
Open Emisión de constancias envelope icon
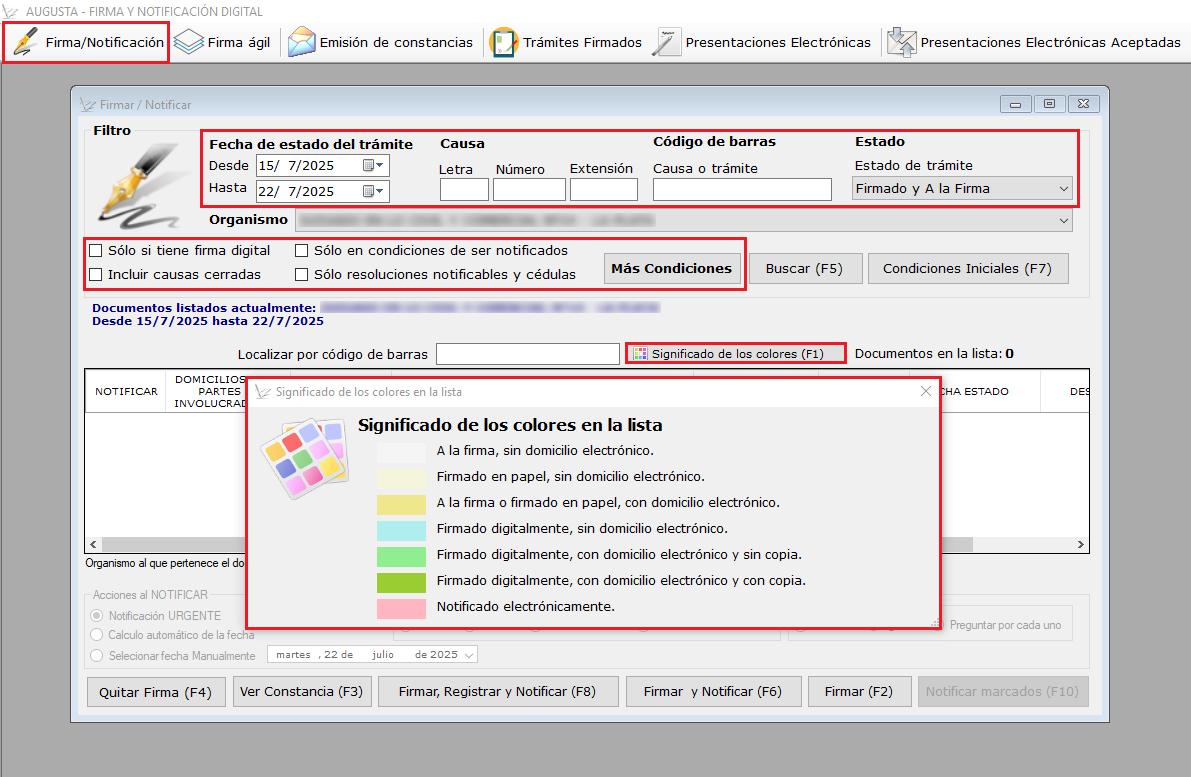[x=301, y=43]
